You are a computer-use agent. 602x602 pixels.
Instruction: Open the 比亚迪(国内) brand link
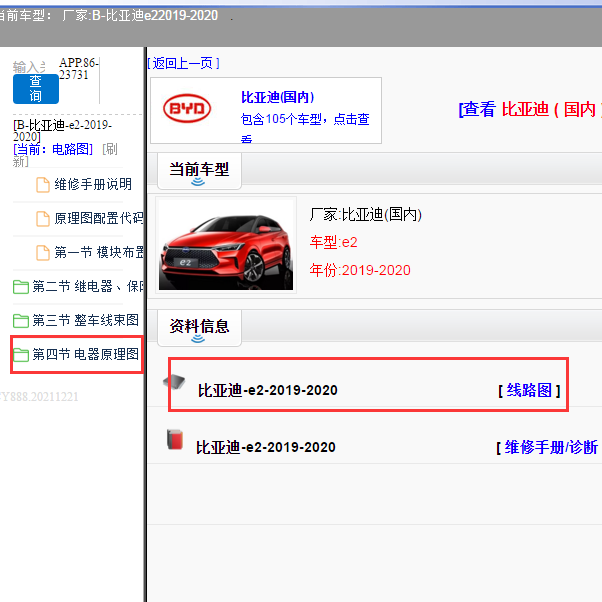coord(278,97)
